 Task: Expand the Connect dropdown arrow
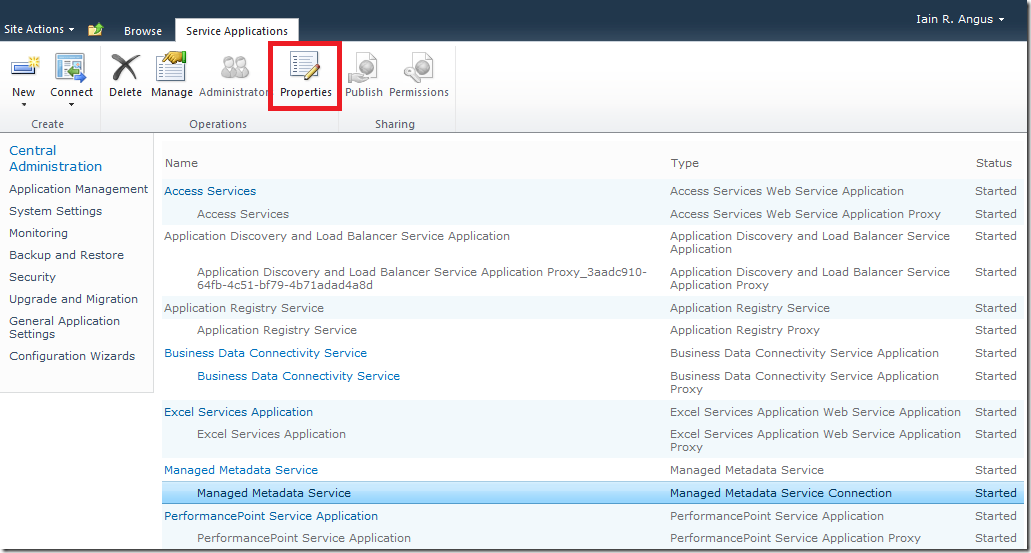pyautogui.click(x=71, y=105)
